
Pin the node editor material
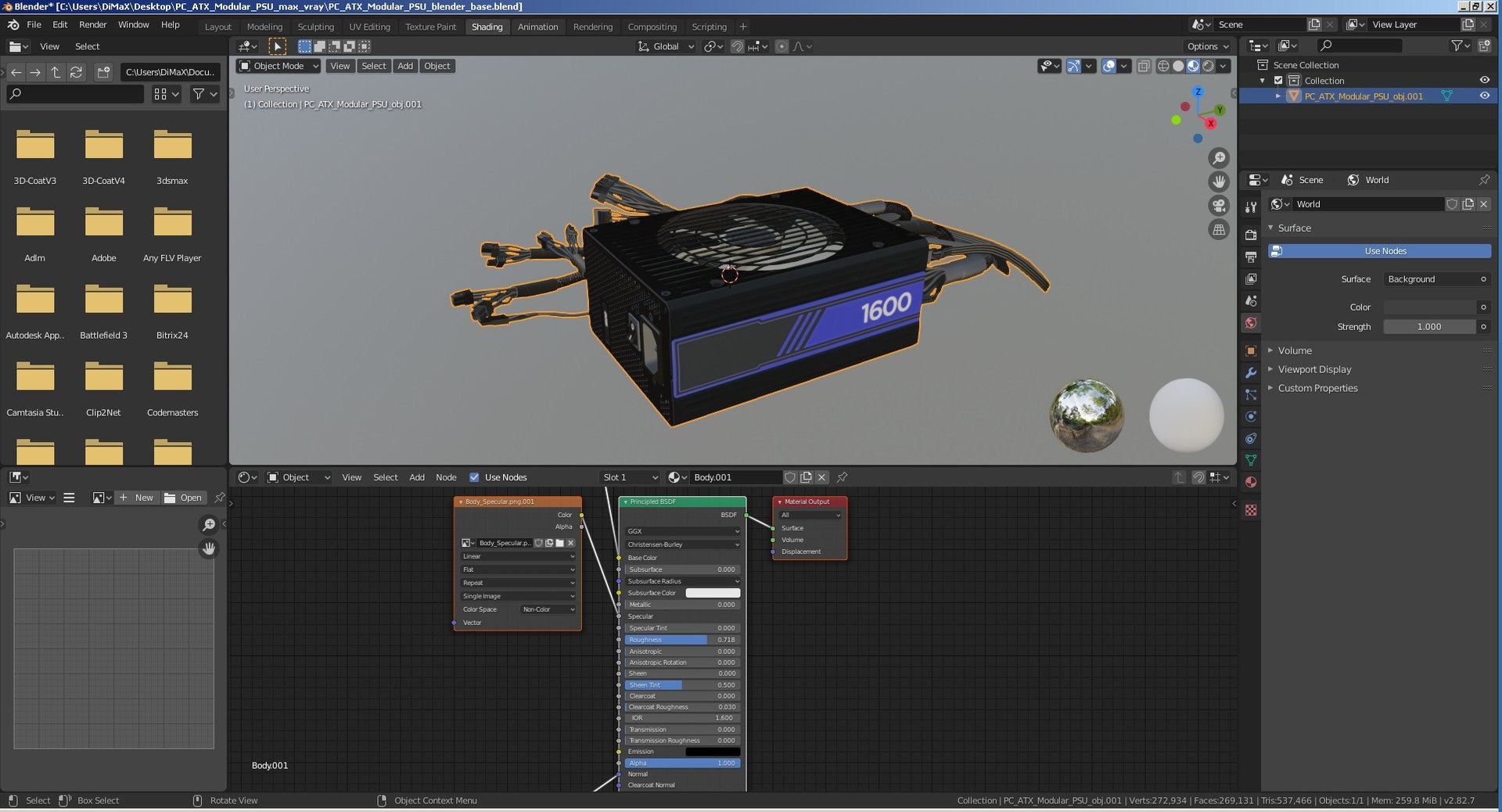tap(843, 477)
